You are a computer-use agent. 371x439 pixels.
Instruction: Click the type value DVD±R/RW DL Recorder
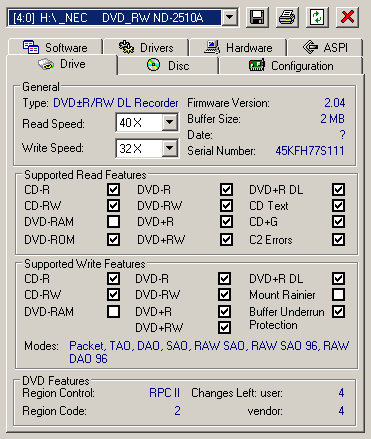coord(116,103)
